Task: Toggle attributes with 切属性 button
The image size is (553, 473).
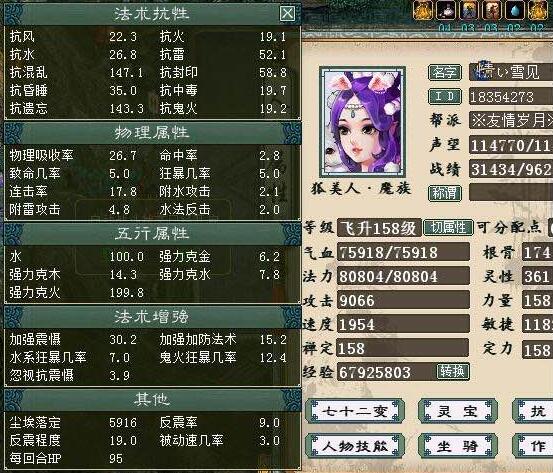Action: (x=448, y=228)
